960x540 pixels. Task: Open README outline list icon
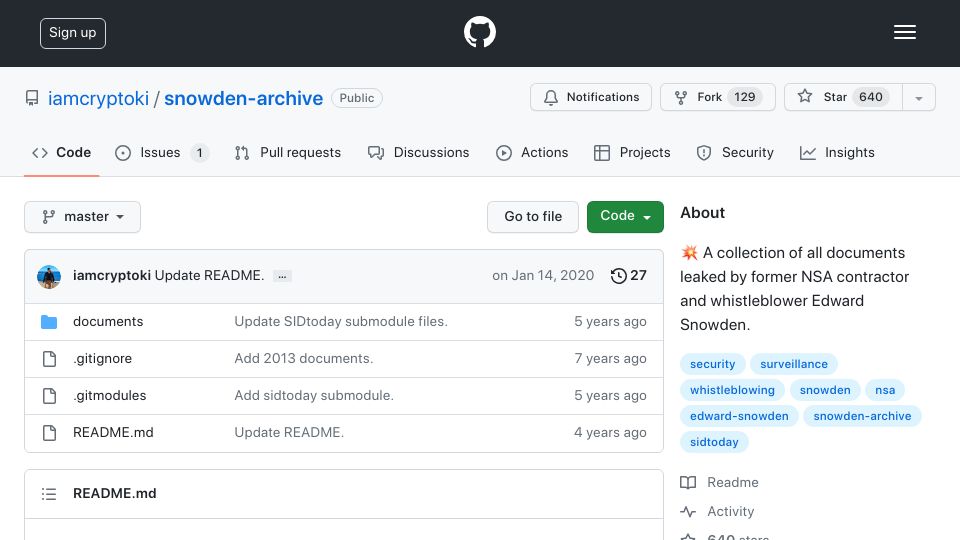tap(49, 493)
